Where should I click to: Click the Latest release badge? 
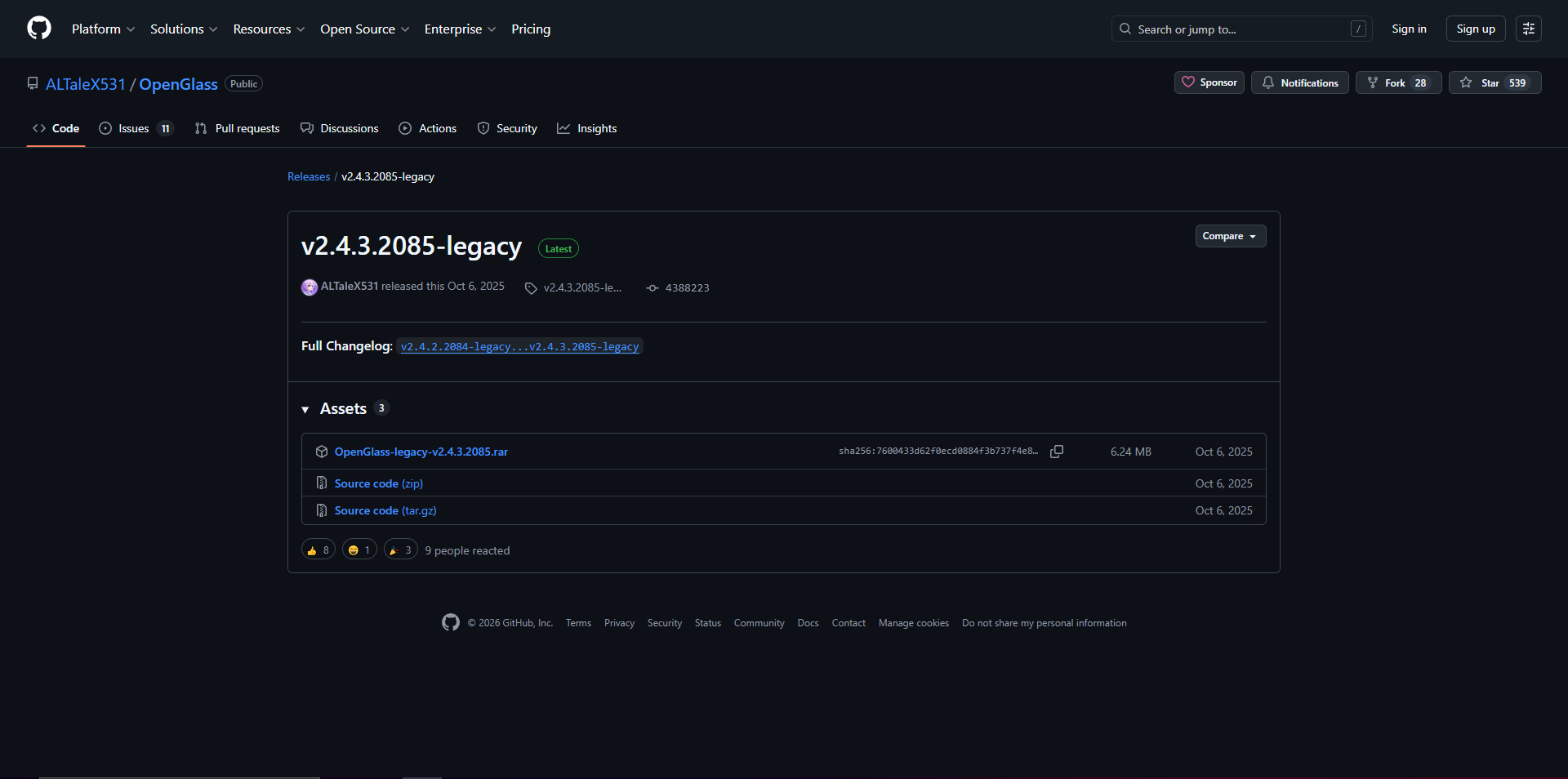pos(559,248)
